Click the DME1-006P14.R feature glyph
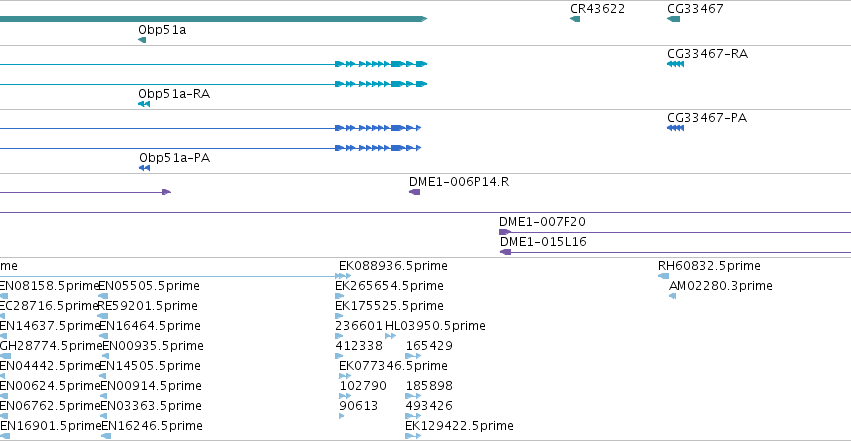Image resolution: width=851 pixels, height=441 pixels. (414, 192)
